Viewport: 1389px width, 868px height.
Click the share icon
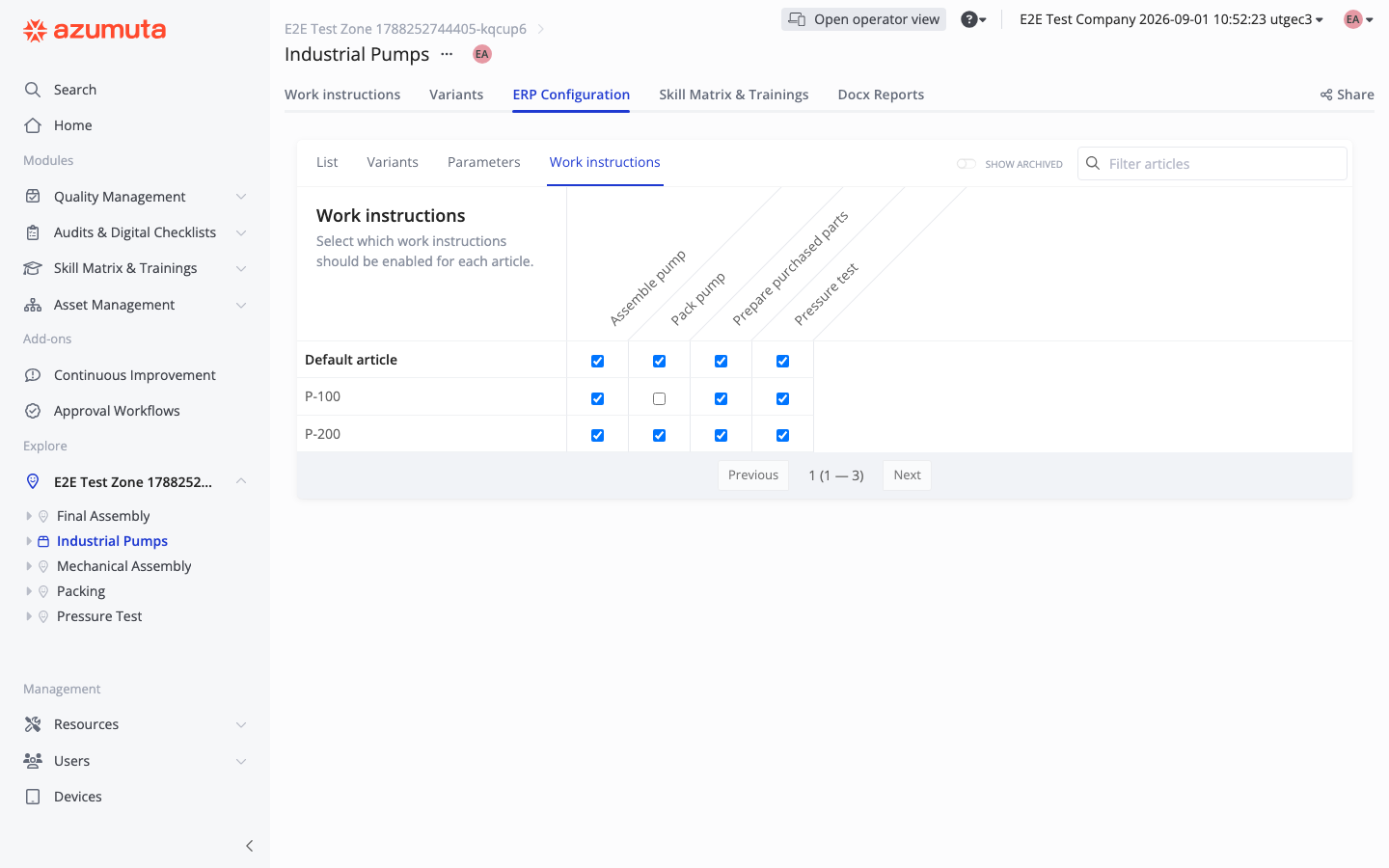tap(1326, 95)
